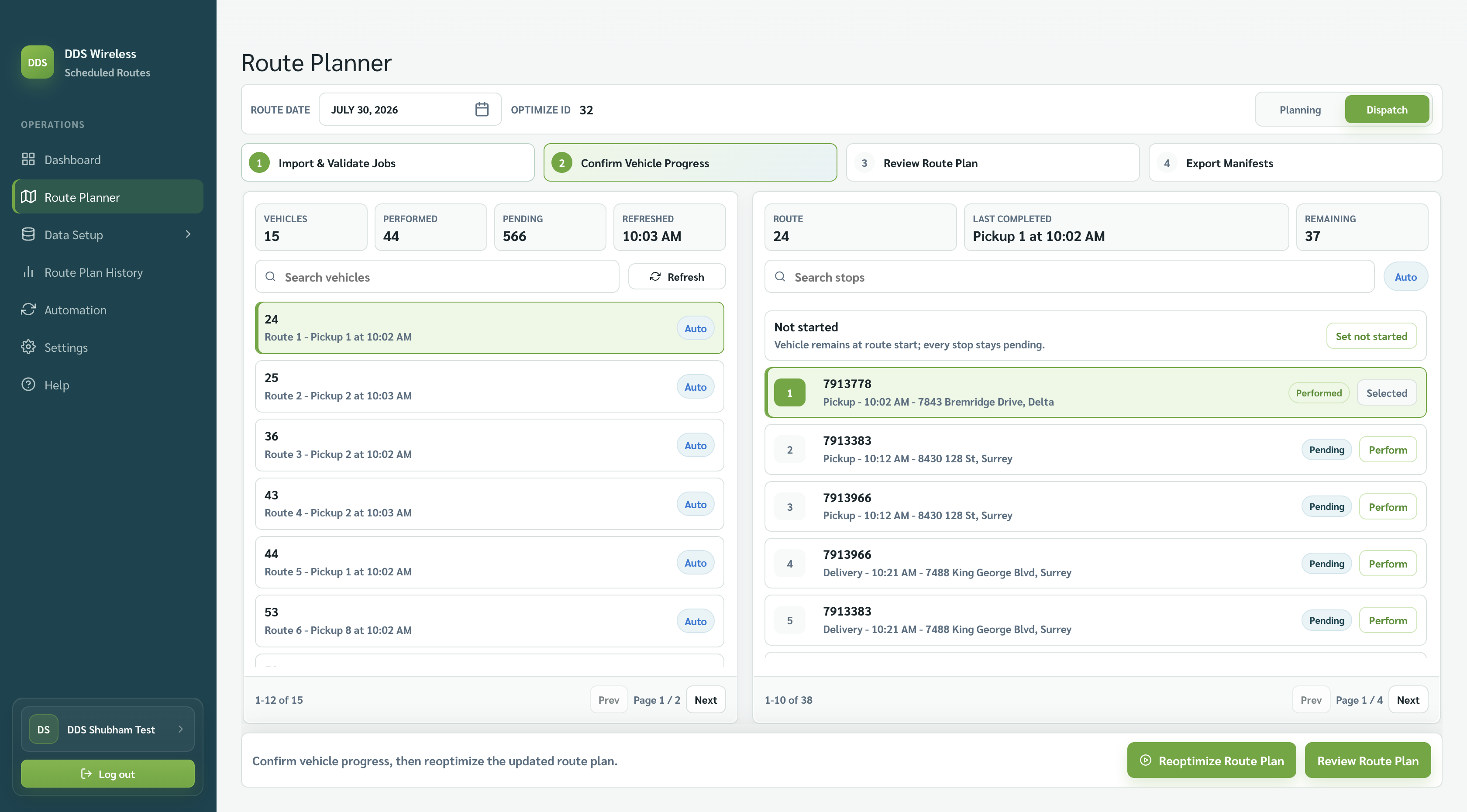Screen dimensions: 1467x812
Task: Toggle Auto next to Search stops
Action: [1405, 277]
